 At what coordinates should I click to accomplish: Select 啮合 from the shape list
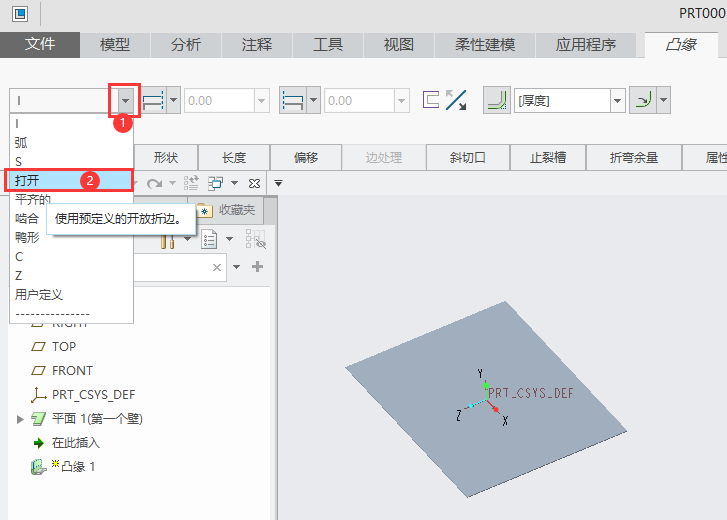tap(27, 218)
